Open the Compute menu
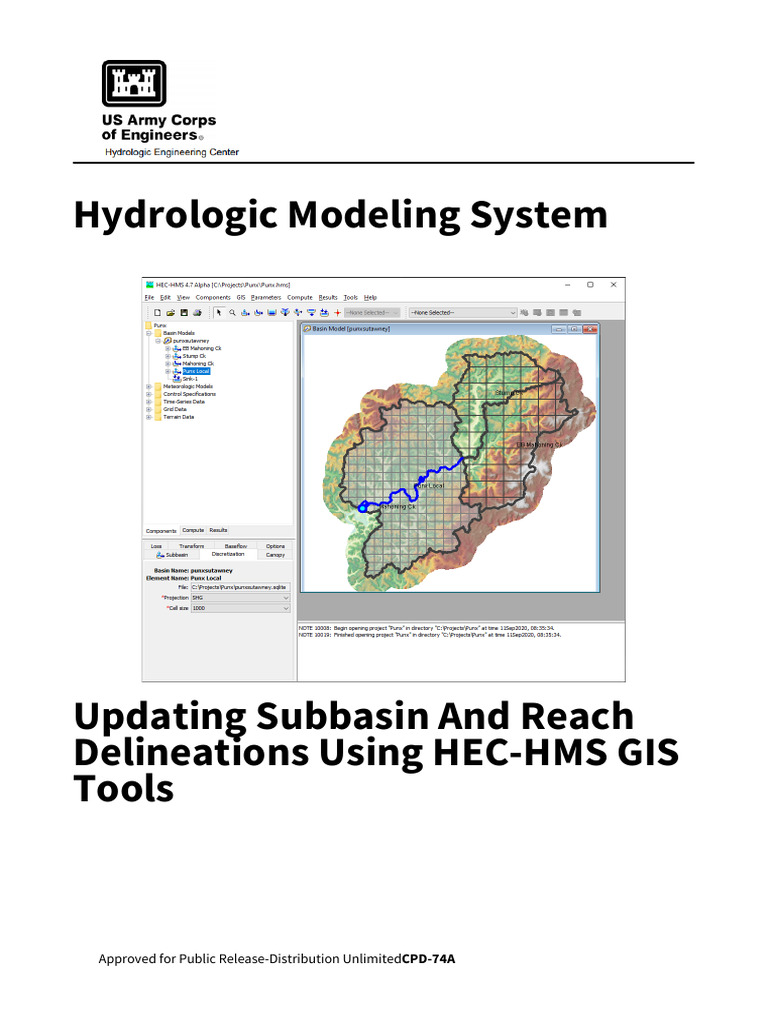Viewport: 768px width, 1024px height. point(300,297)
